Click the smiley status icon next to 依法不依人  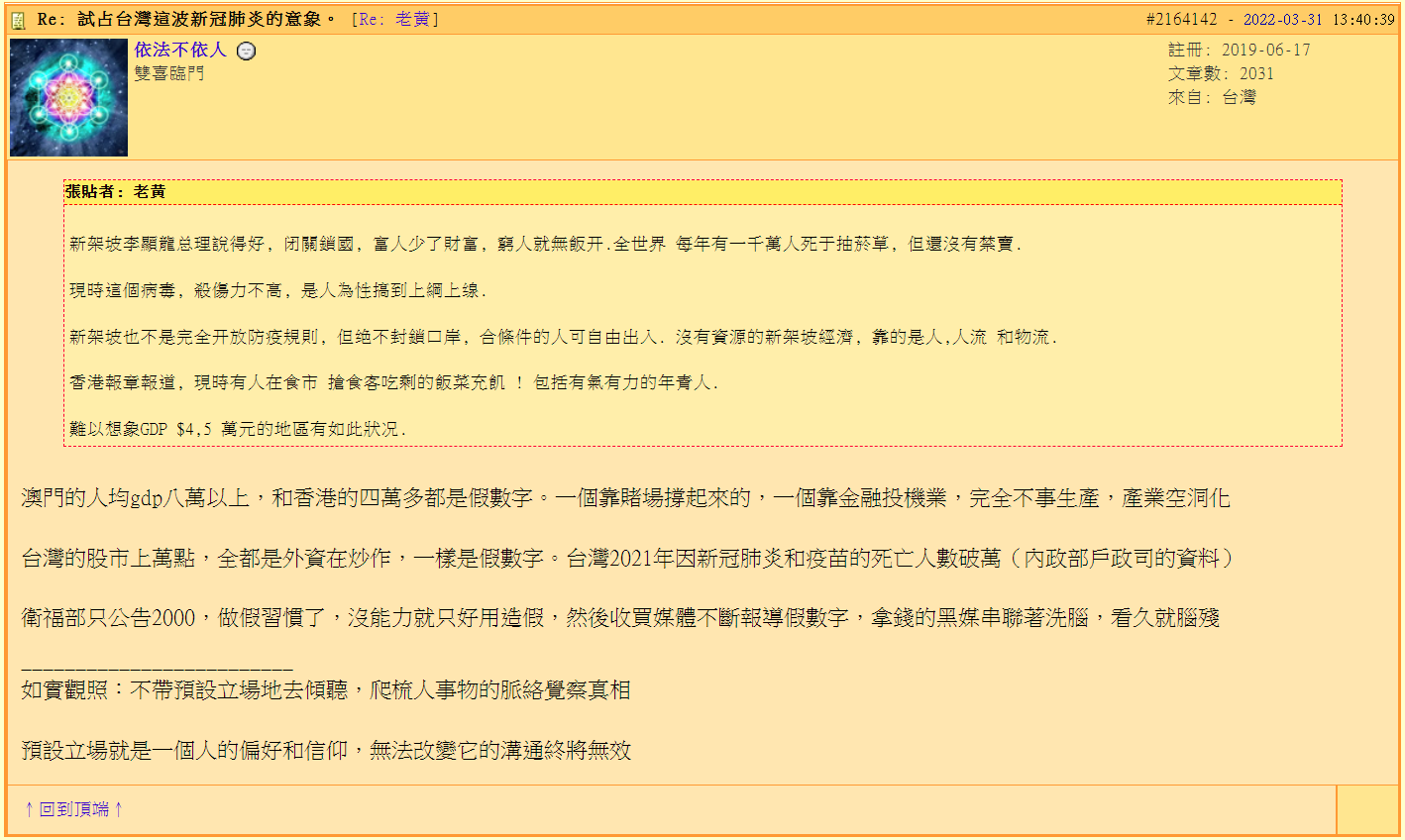pos(248,50)
